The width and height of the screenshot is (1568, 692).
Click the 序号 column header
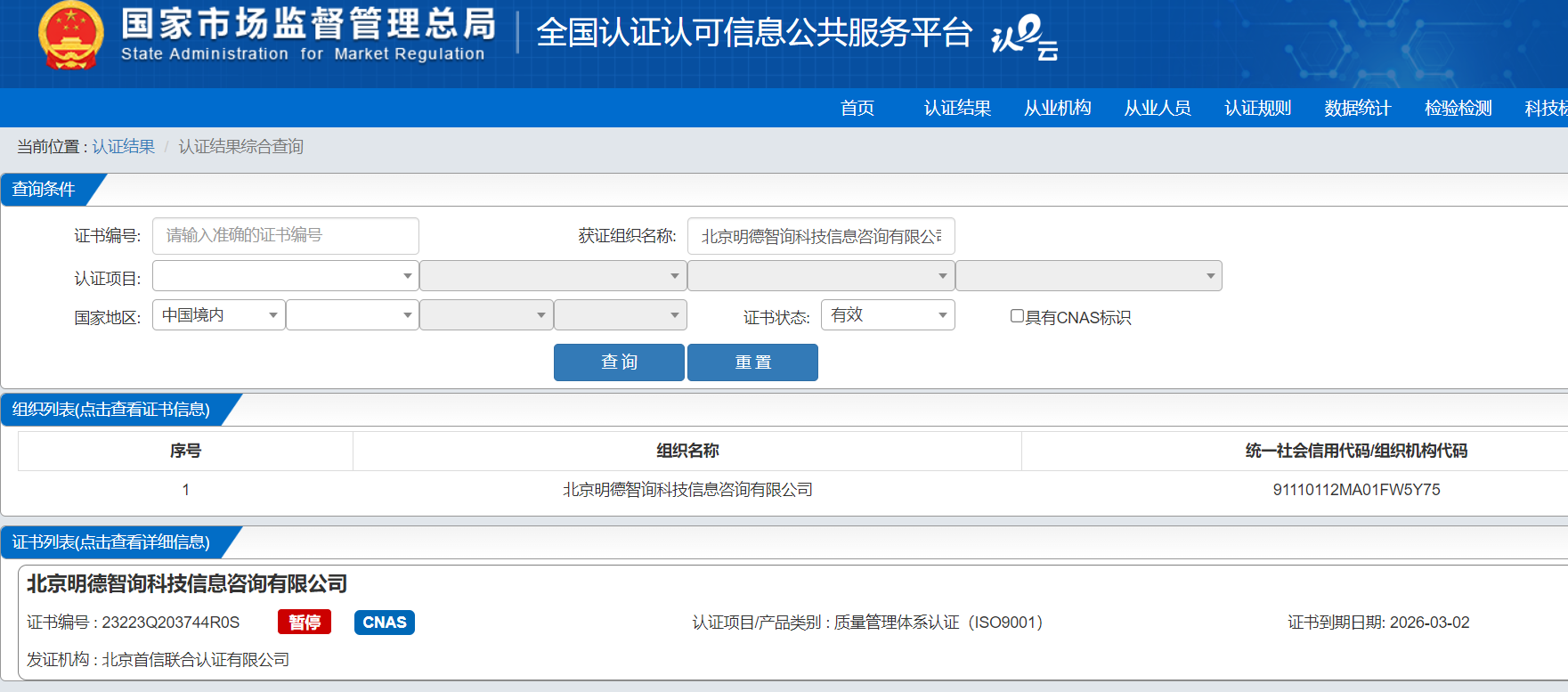[185, 451]
